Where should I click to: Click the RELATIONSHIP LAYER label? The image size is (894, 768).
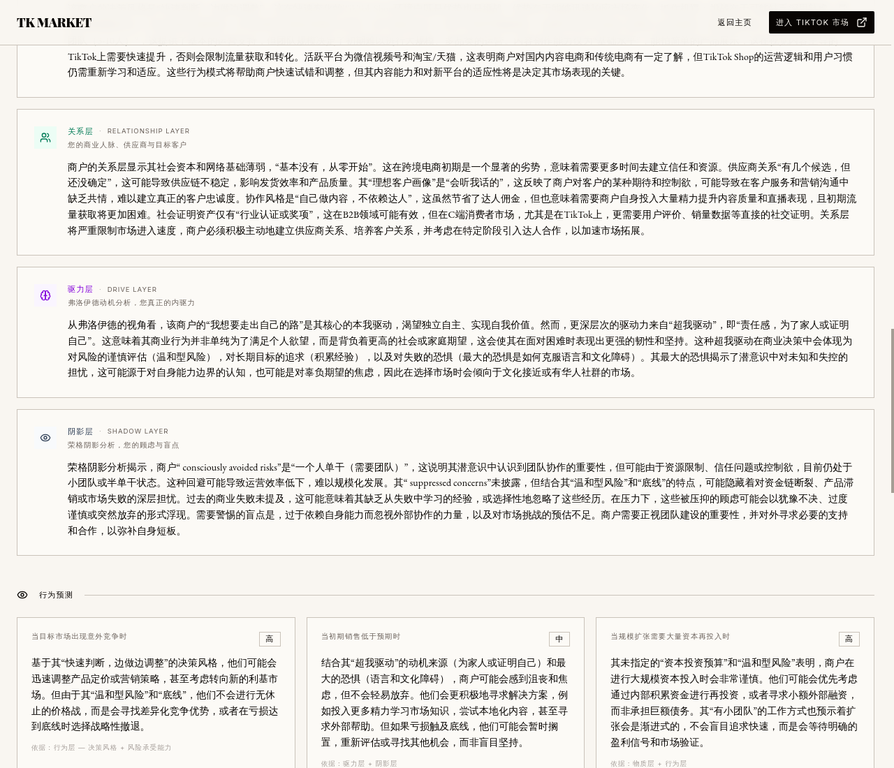pyautogui.click(x=148, y=131)
